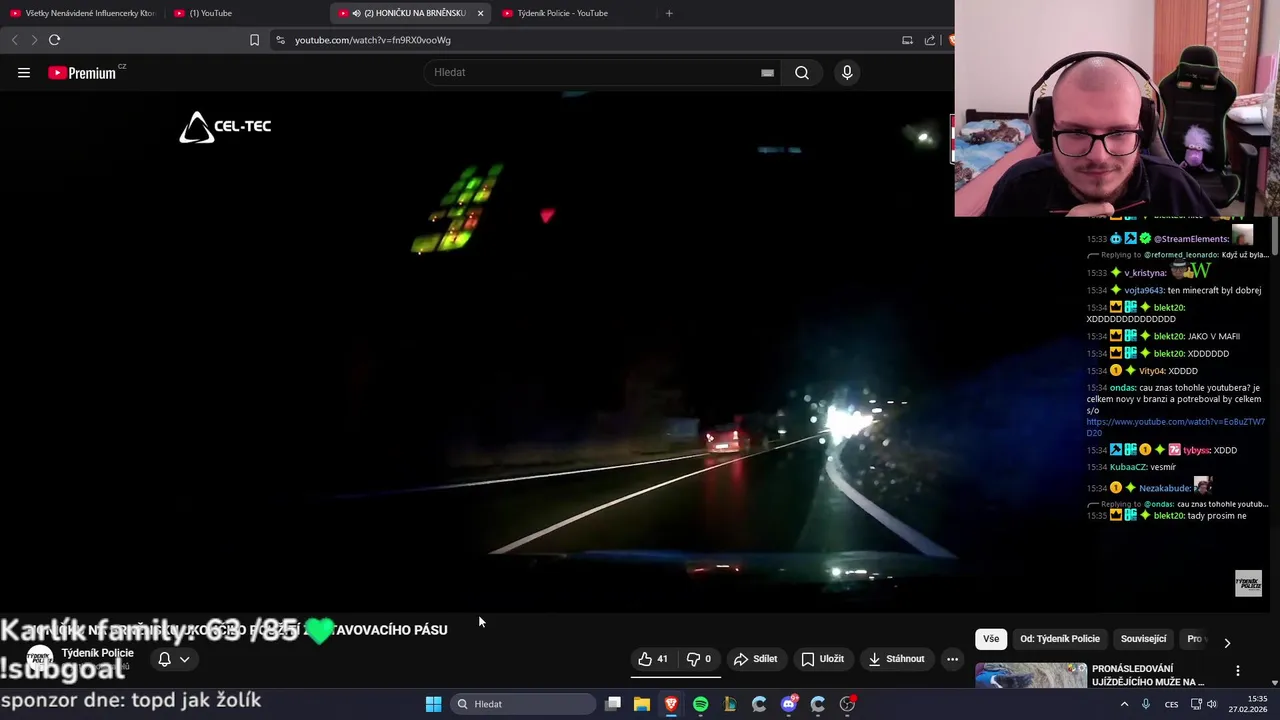Image resolution: width=1280 pixels, height=720 pixels.
Task: Download video with Stáhnout button
Action: (896, 659)
